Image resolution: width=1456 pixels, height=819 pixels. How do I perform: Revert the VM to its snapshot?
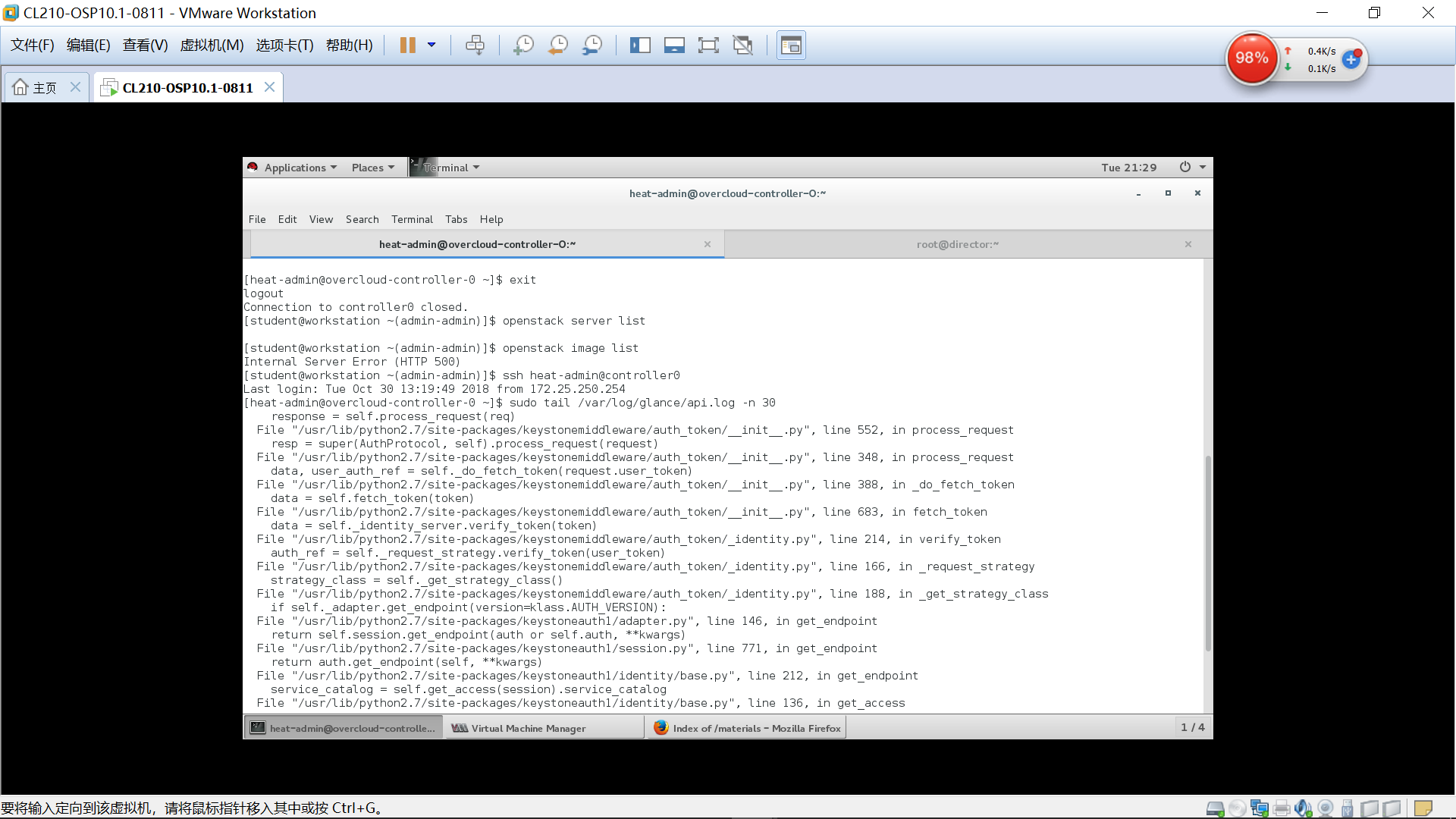point(557,45)
